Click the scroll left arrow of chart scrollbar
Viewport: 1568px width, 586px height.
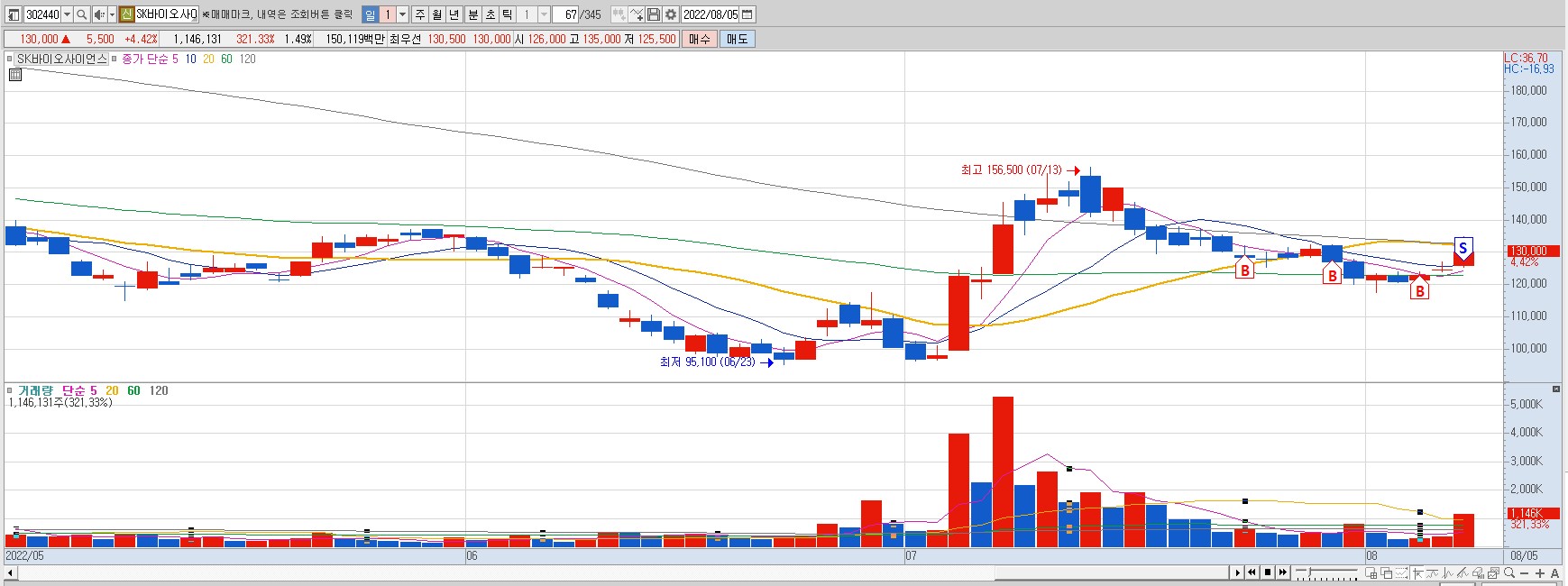pyautogui.click(x=10, y=572)
